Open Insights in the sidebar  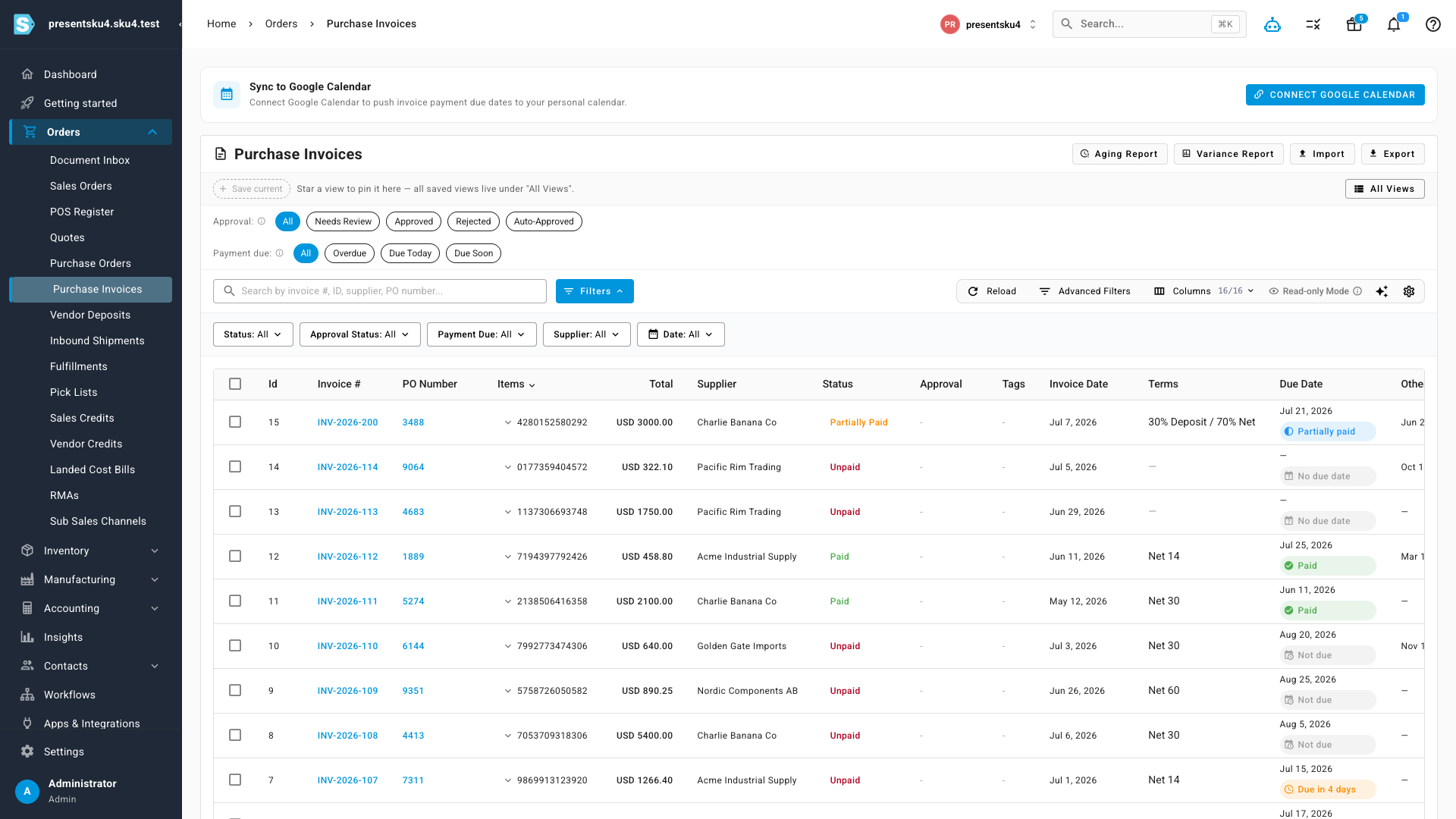coord(91,637)
